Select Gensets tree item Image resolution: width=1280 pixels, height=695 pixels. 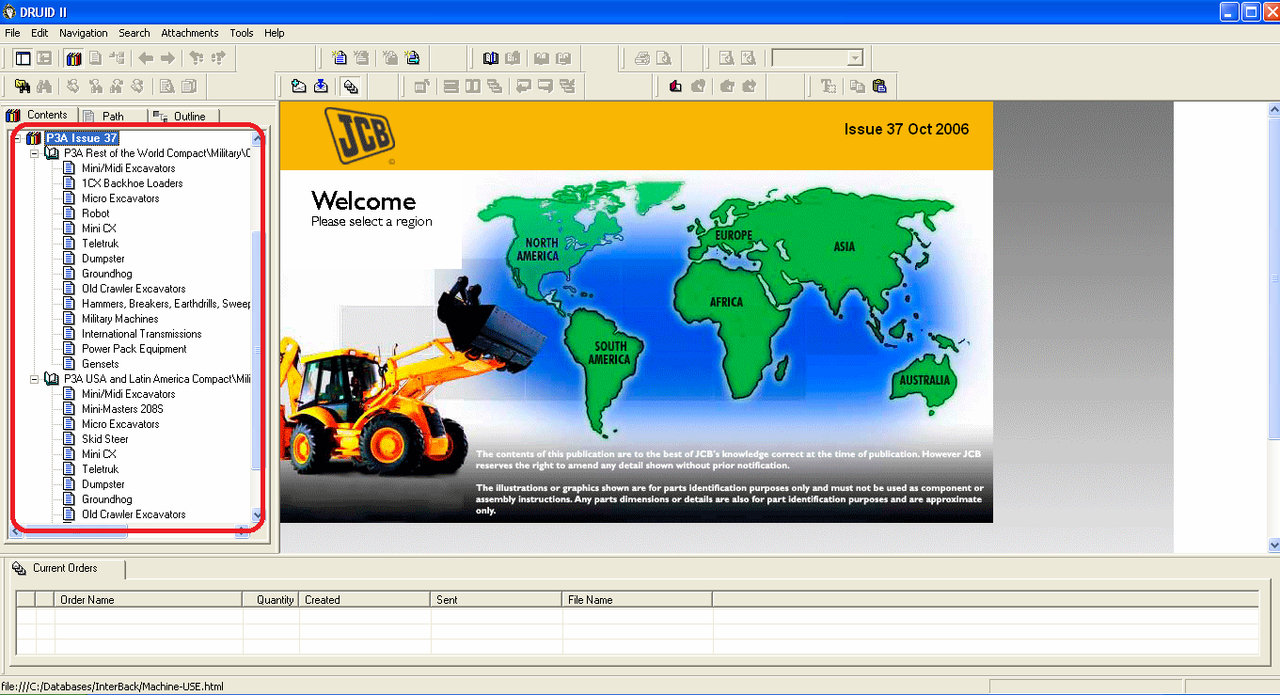tap(100, 364)
